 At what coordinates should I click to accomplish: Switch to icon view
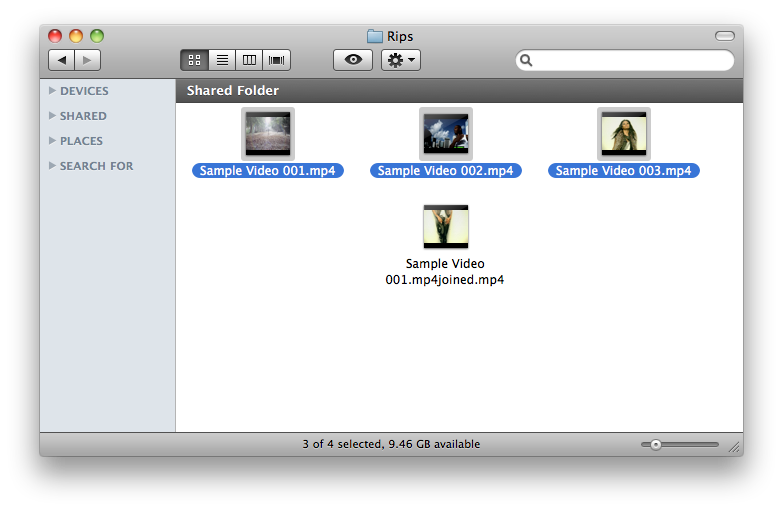[x=194, y=60]
